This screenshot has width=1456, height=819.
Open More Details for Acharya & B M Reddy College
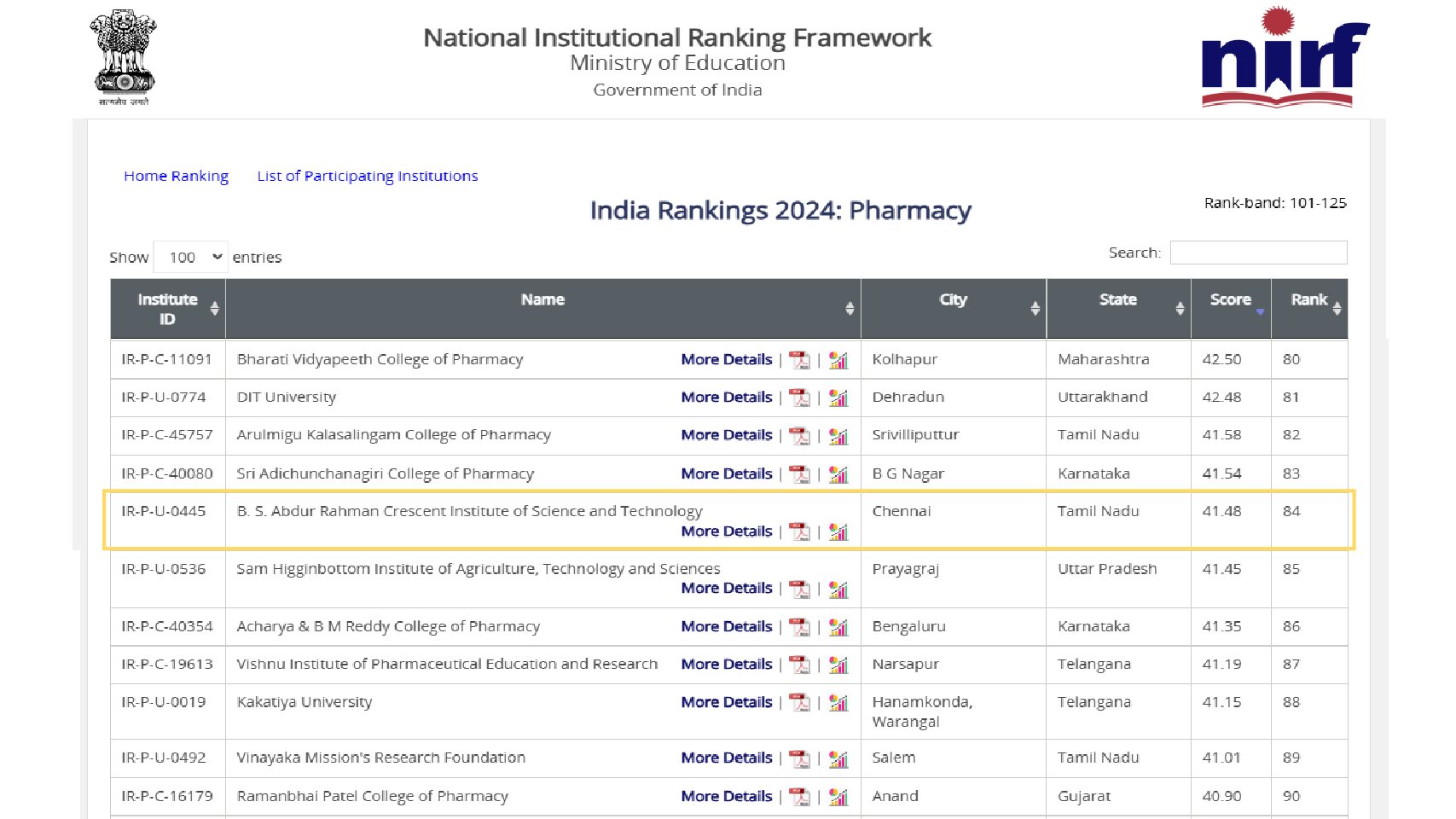[x=726, y=627]
